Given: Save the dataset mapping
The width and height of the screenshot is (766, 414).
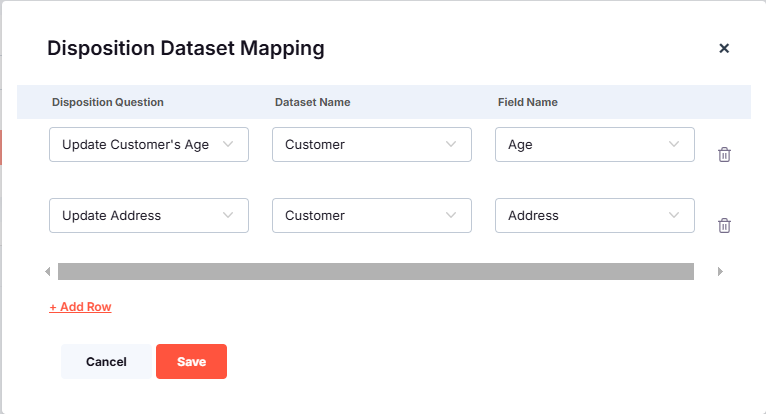Looking at the screenshot, I should [x=191, y=362].
